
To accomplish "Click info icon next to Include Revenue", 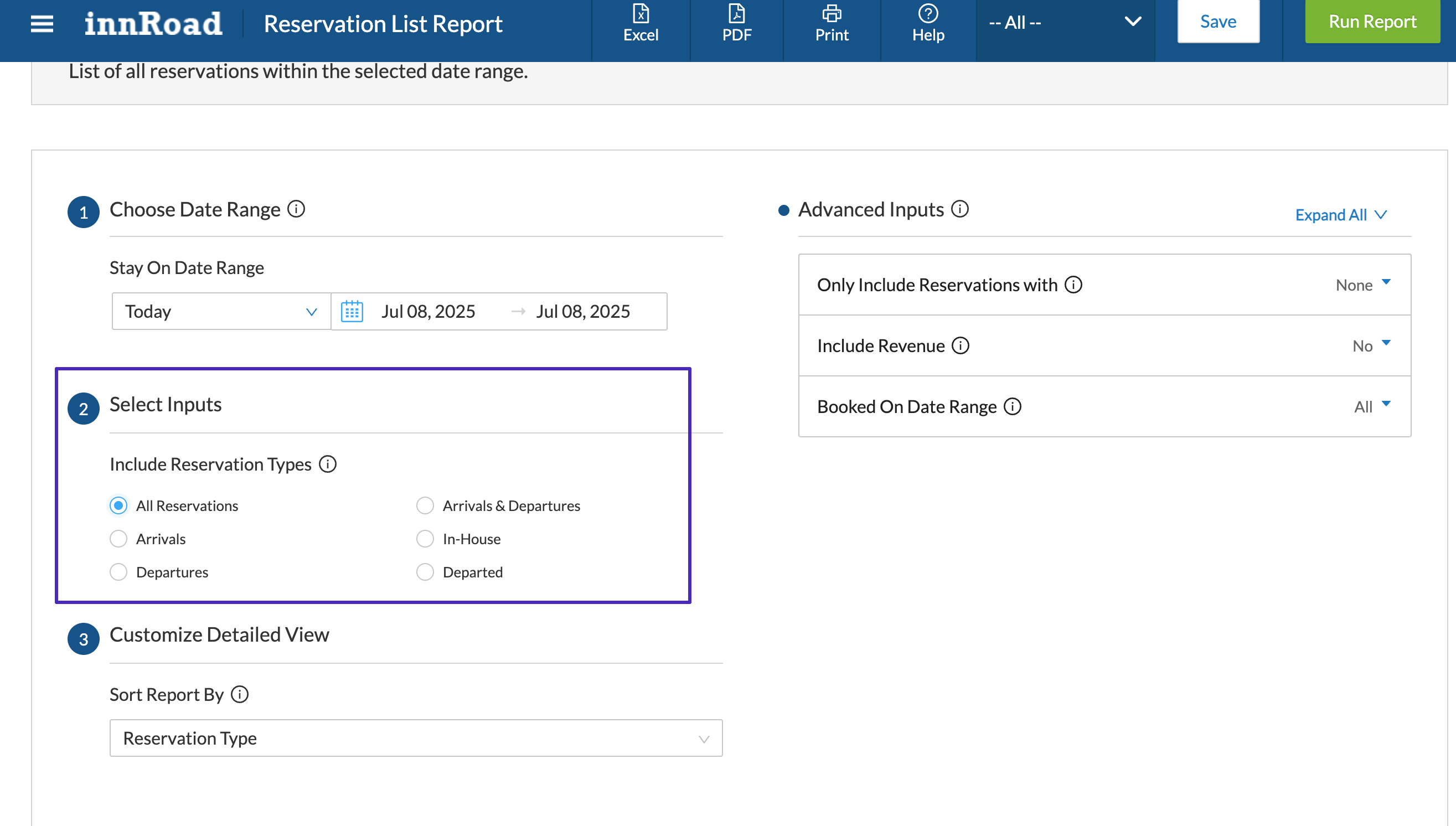I will pos(960,345).
